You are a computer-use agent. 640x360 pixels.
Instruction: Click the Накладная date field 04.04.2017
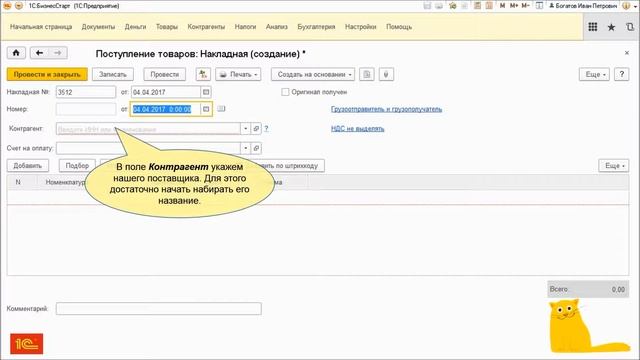click(166, 92)
